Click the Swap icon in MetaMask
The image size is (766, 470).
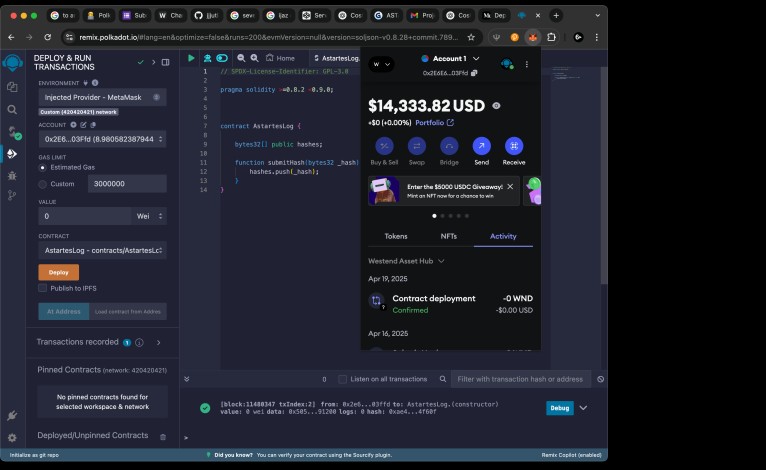point(416,146)
